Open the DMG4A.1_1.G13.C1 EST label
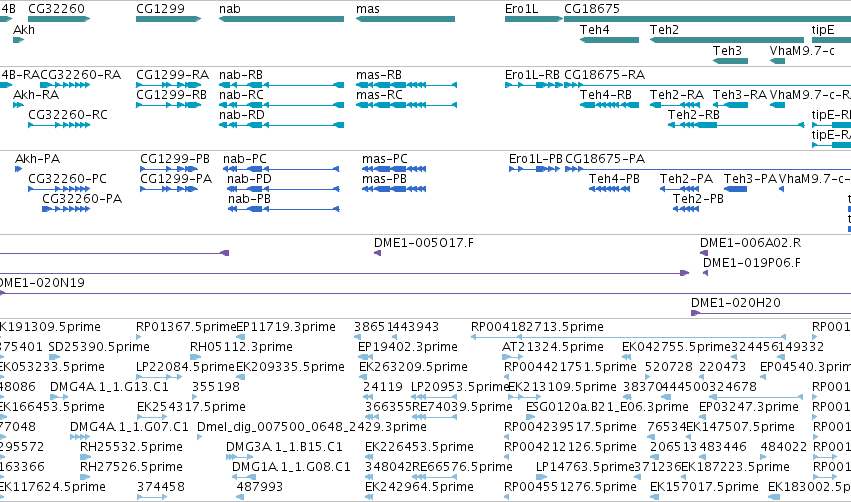Image resolution: width=851 pixels, height=502 pixels. tap(110, 387)
